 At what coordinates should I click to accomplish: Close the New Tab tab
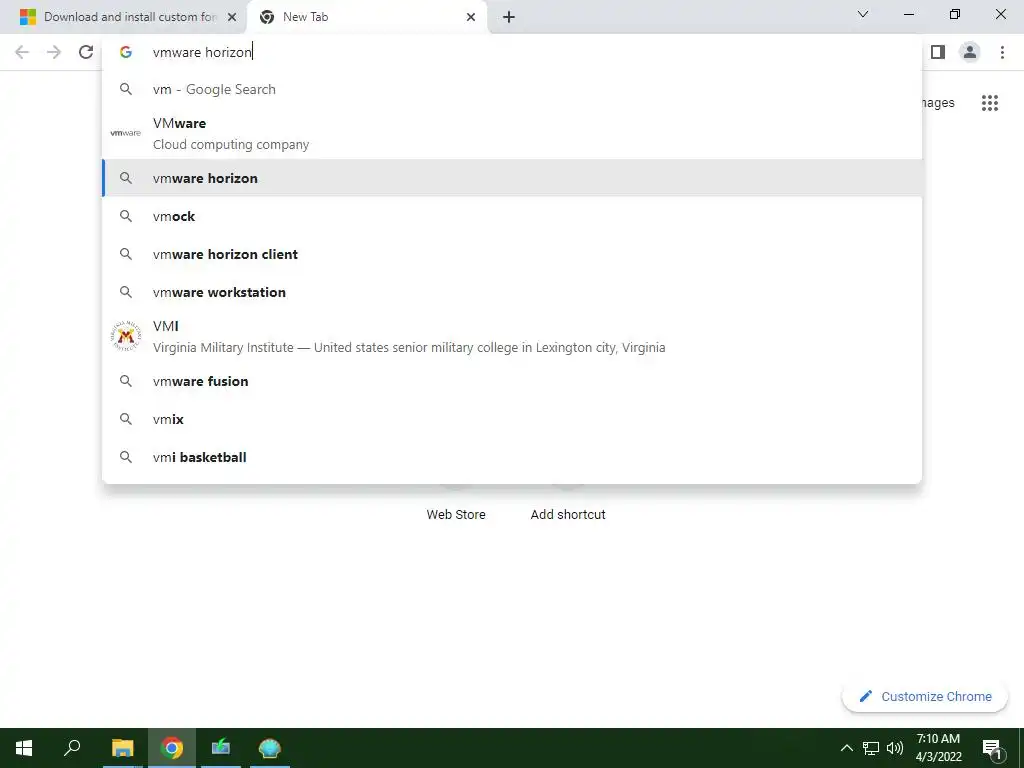(x=471, y=17)
